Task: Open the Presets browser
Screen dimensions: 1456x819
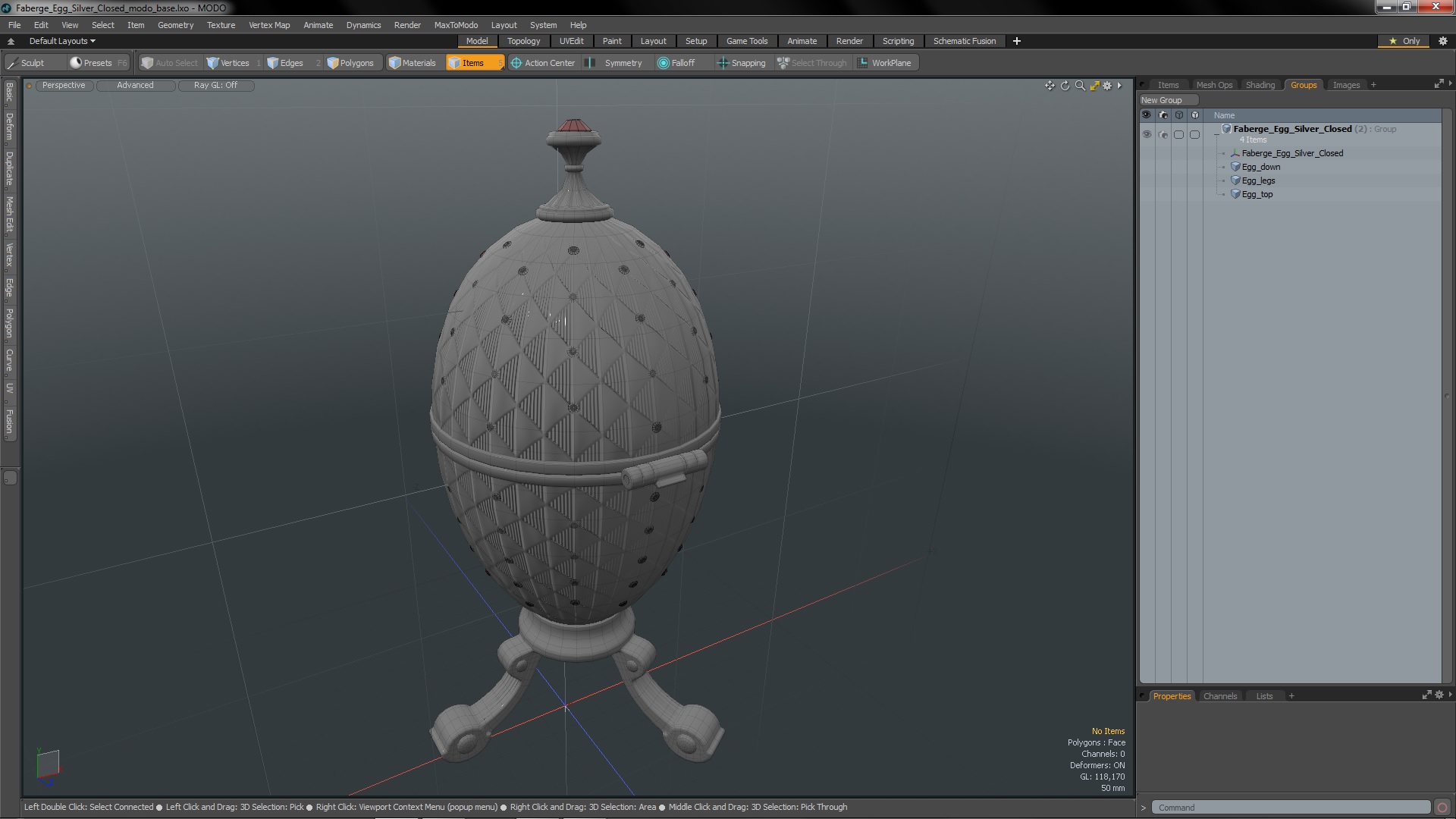Action: click(x=98, y=63)
